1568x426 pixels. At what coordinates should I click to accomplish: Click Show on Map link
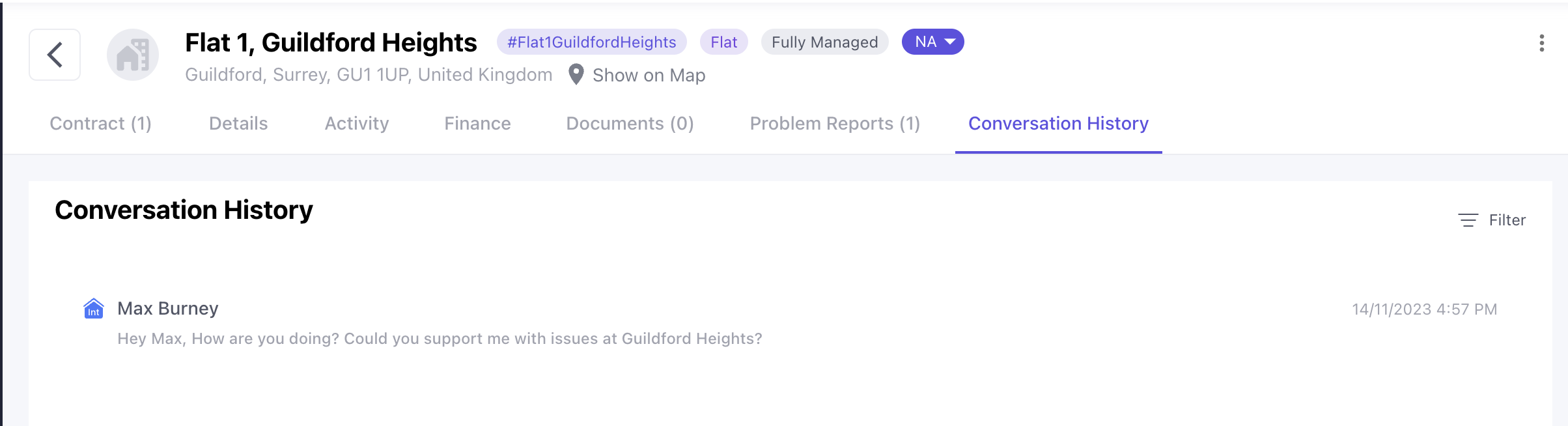coord(649,75)
